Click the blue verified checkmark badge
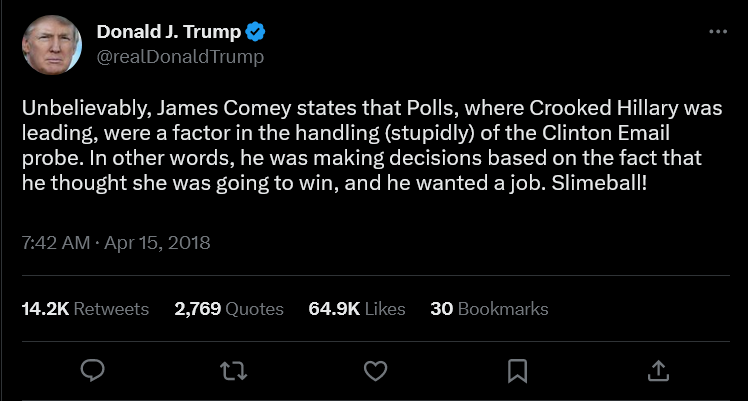This screenshot has height=401, width=748. (256, 32)
